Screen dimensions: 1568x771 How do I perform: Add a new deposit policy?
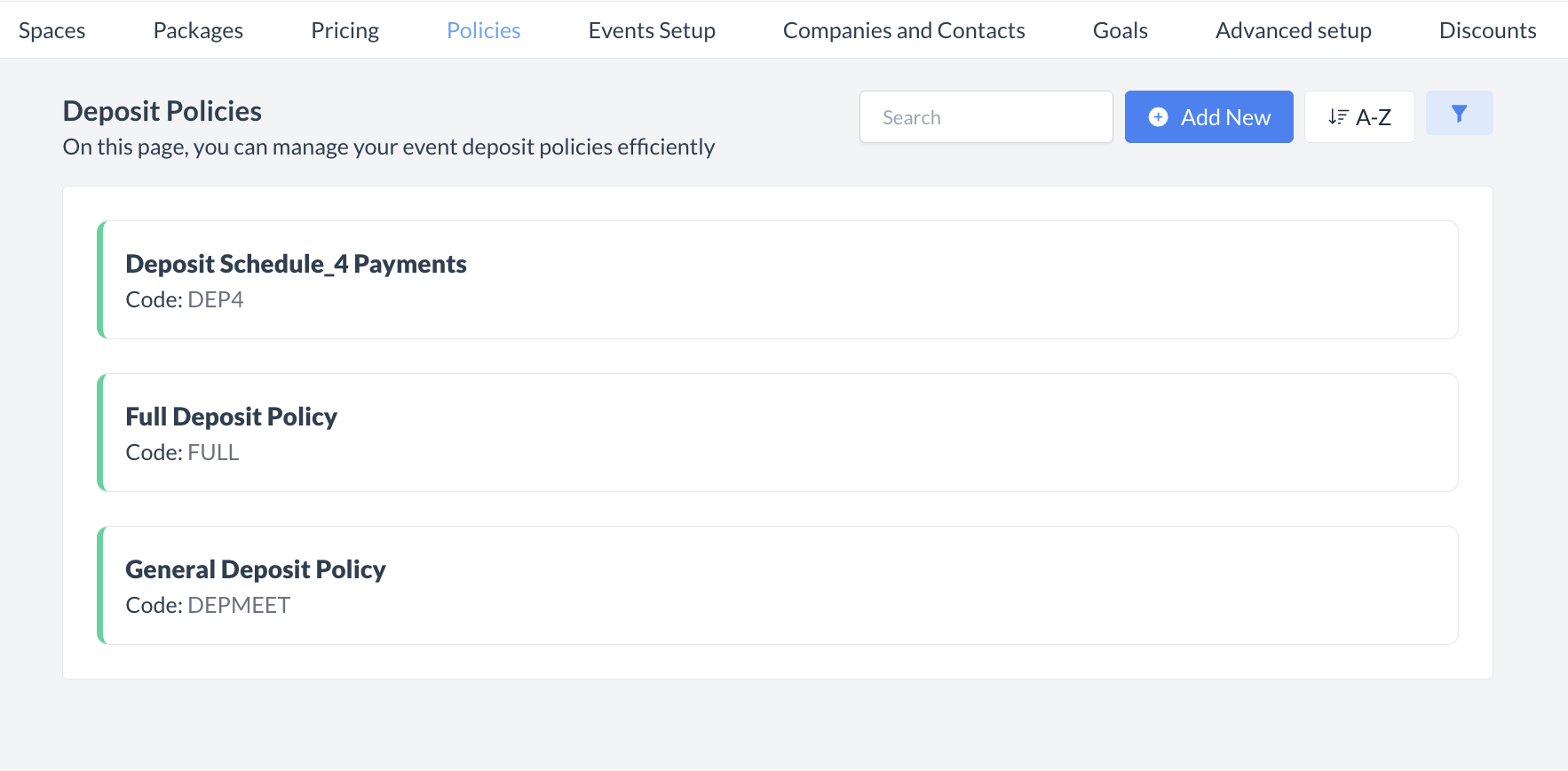pyautogui.click(x=1208, y=117)
